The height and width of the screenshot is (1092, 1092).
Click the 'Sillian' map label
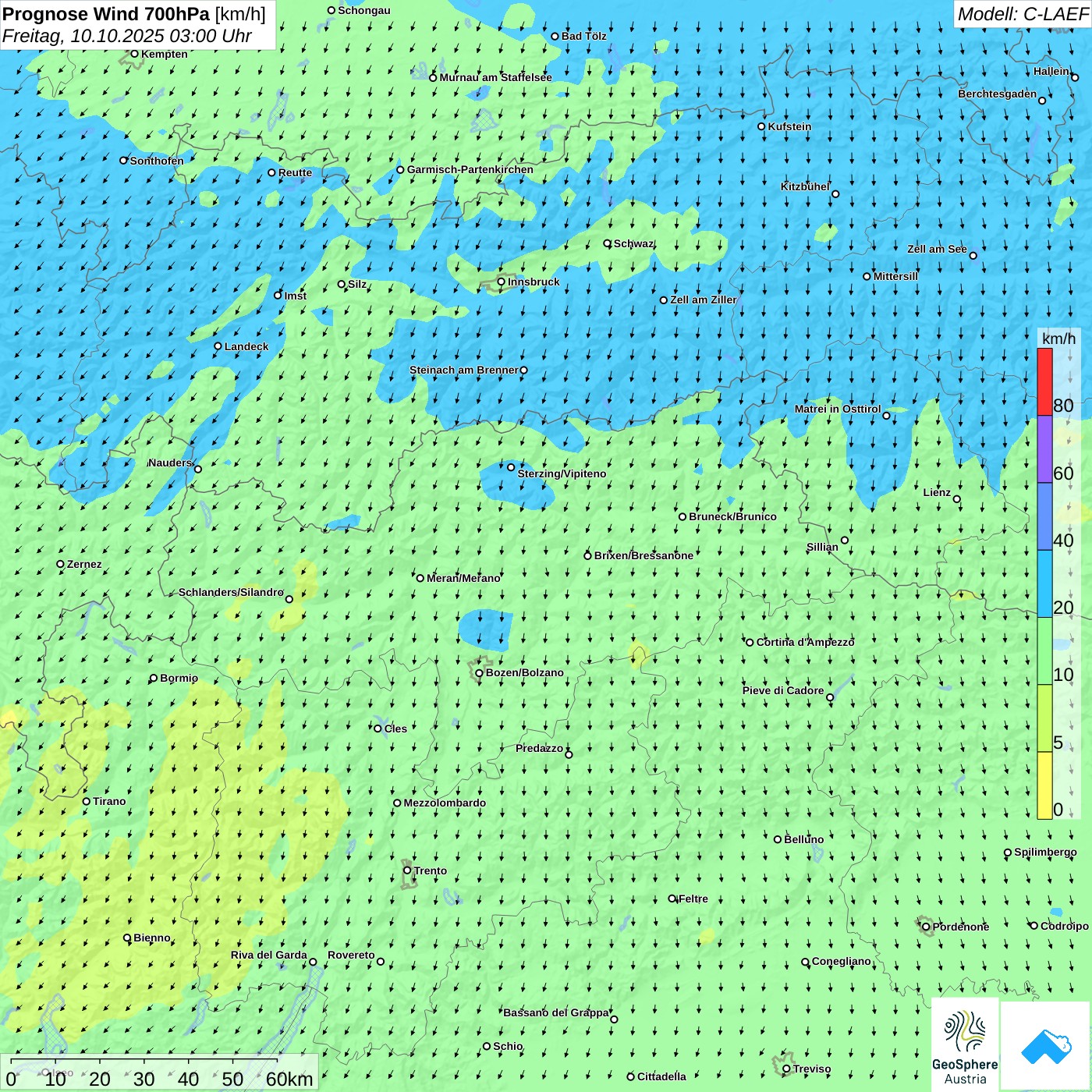[x=822, y=547]
